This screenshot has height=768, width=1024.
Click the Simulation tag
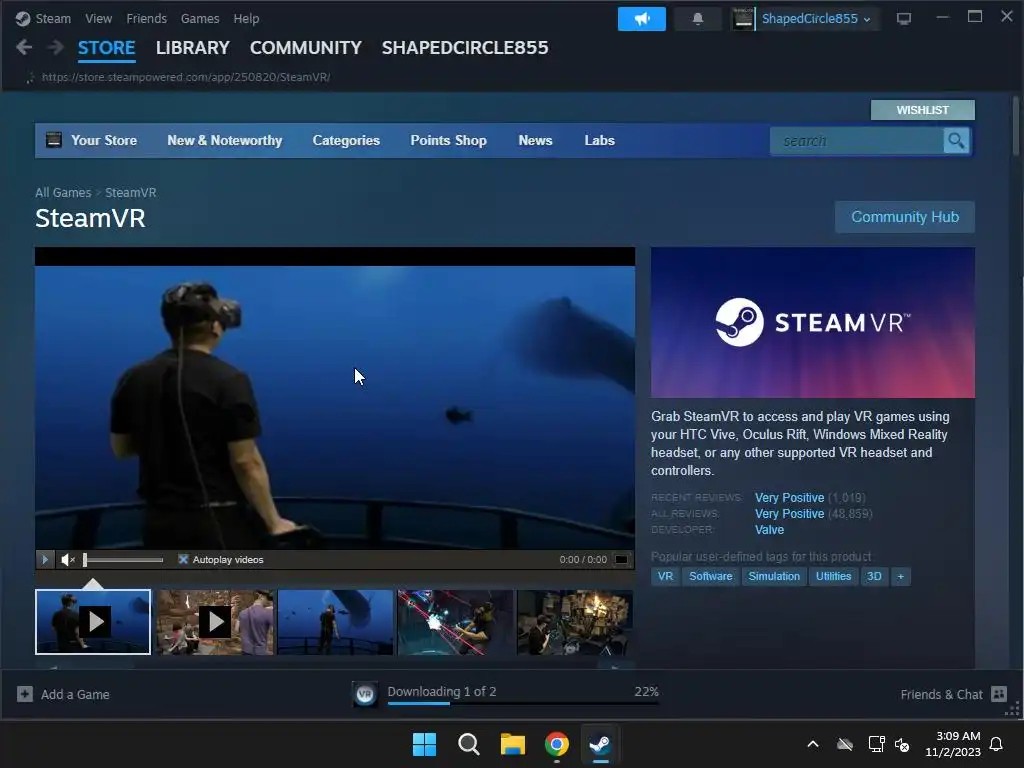pos(774,576)
